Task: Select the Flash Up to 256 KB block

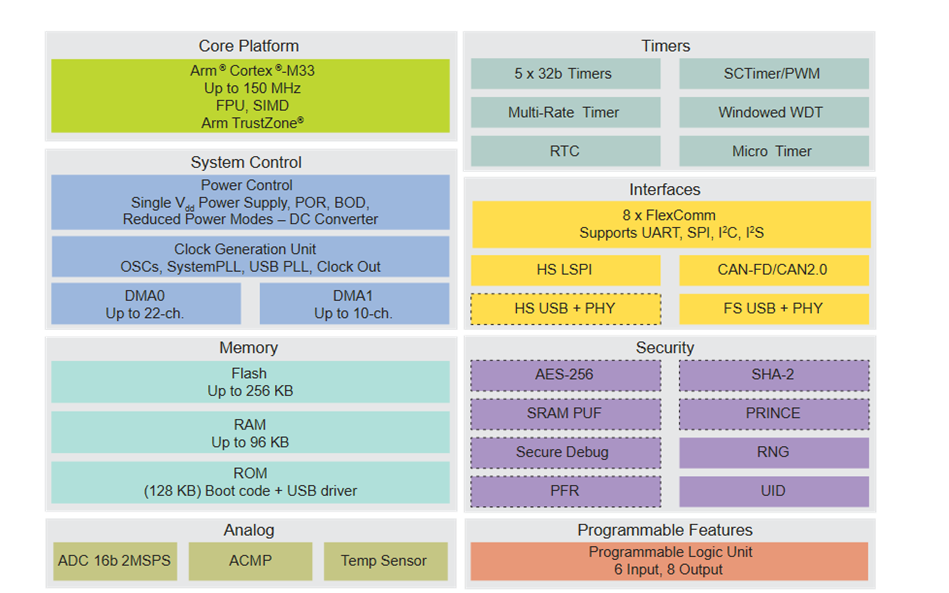Action: click(250, 382)
